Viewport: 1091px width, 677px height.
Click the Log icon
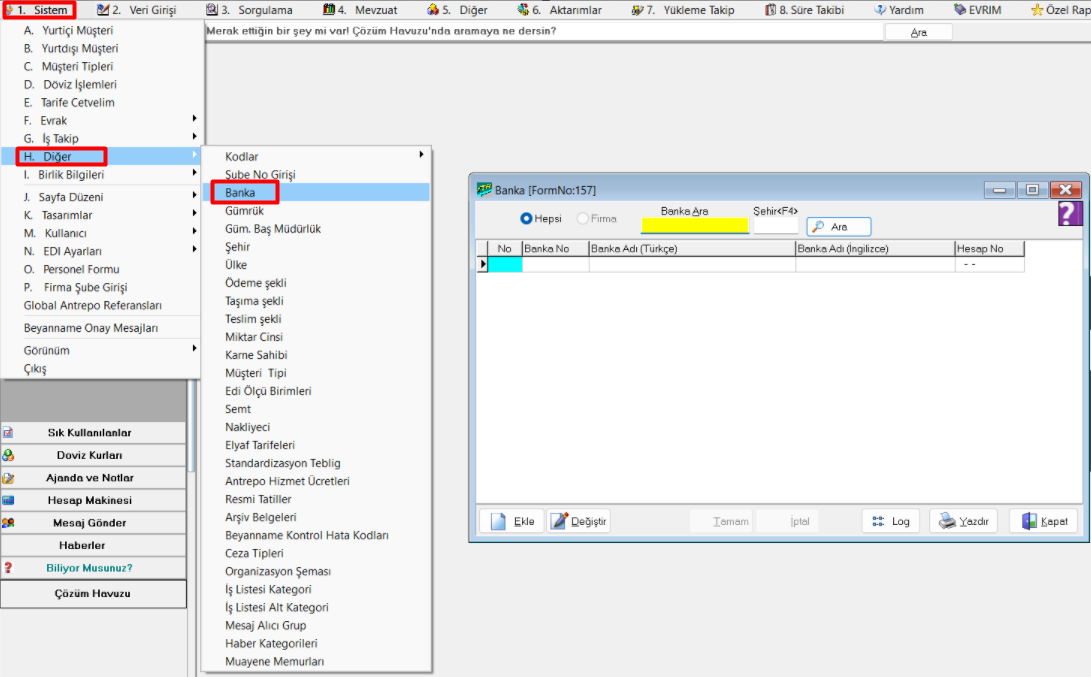(x=878, y=521)
